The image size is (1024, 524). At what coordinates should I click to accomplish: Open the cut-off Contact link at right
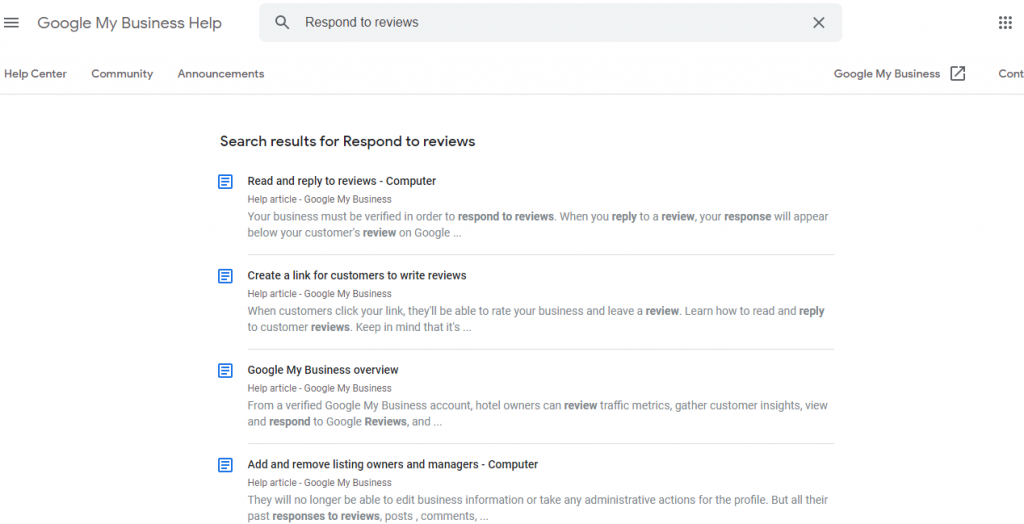tap(1011, 74)
